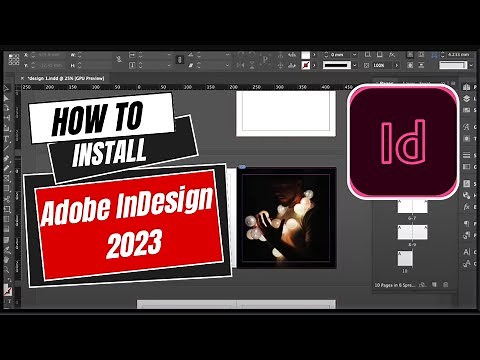Select the Hand tool

pyautogui.click(x=6, y=260)
